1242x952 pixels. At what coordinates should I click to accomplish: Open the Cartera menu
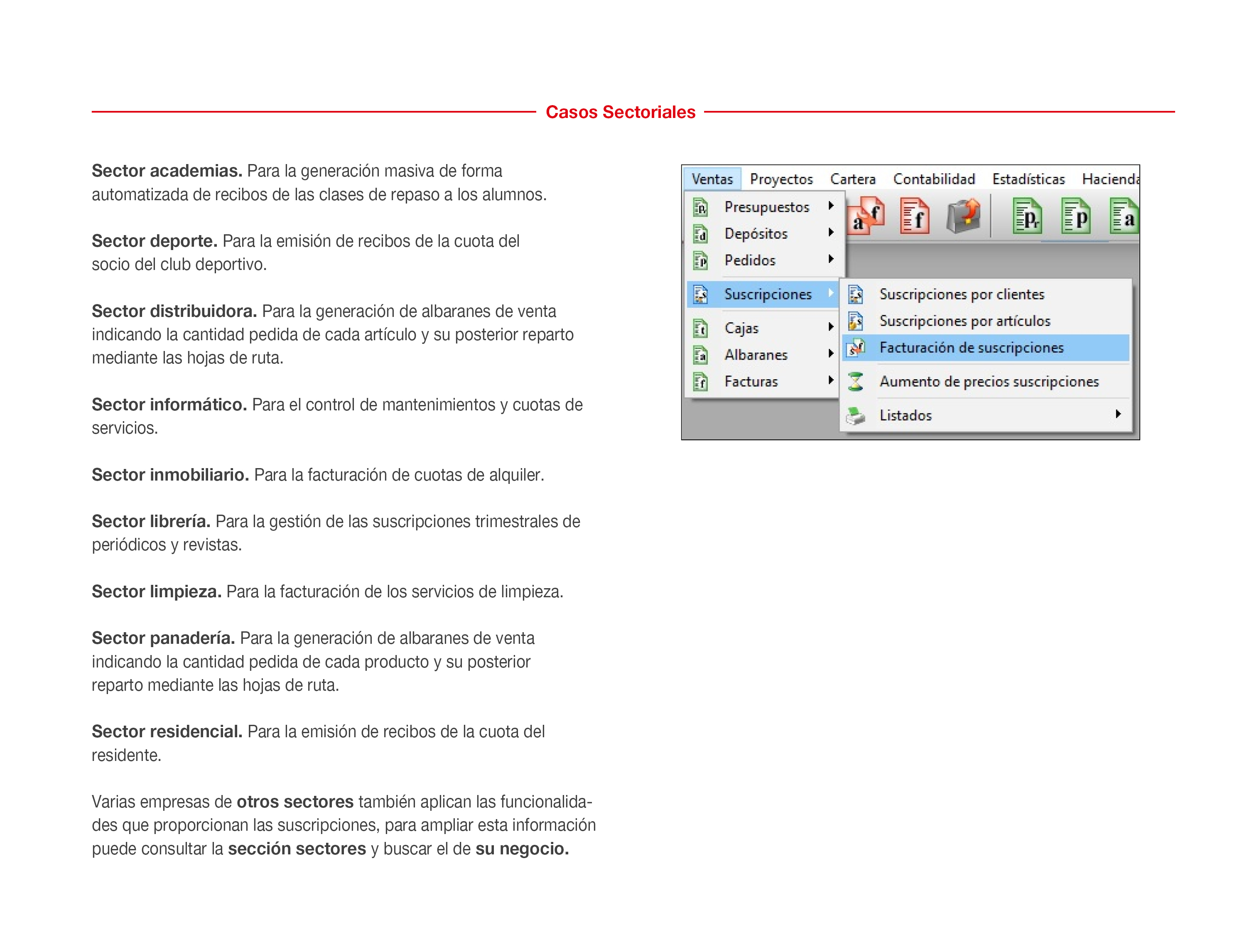(x=853, y=179)
